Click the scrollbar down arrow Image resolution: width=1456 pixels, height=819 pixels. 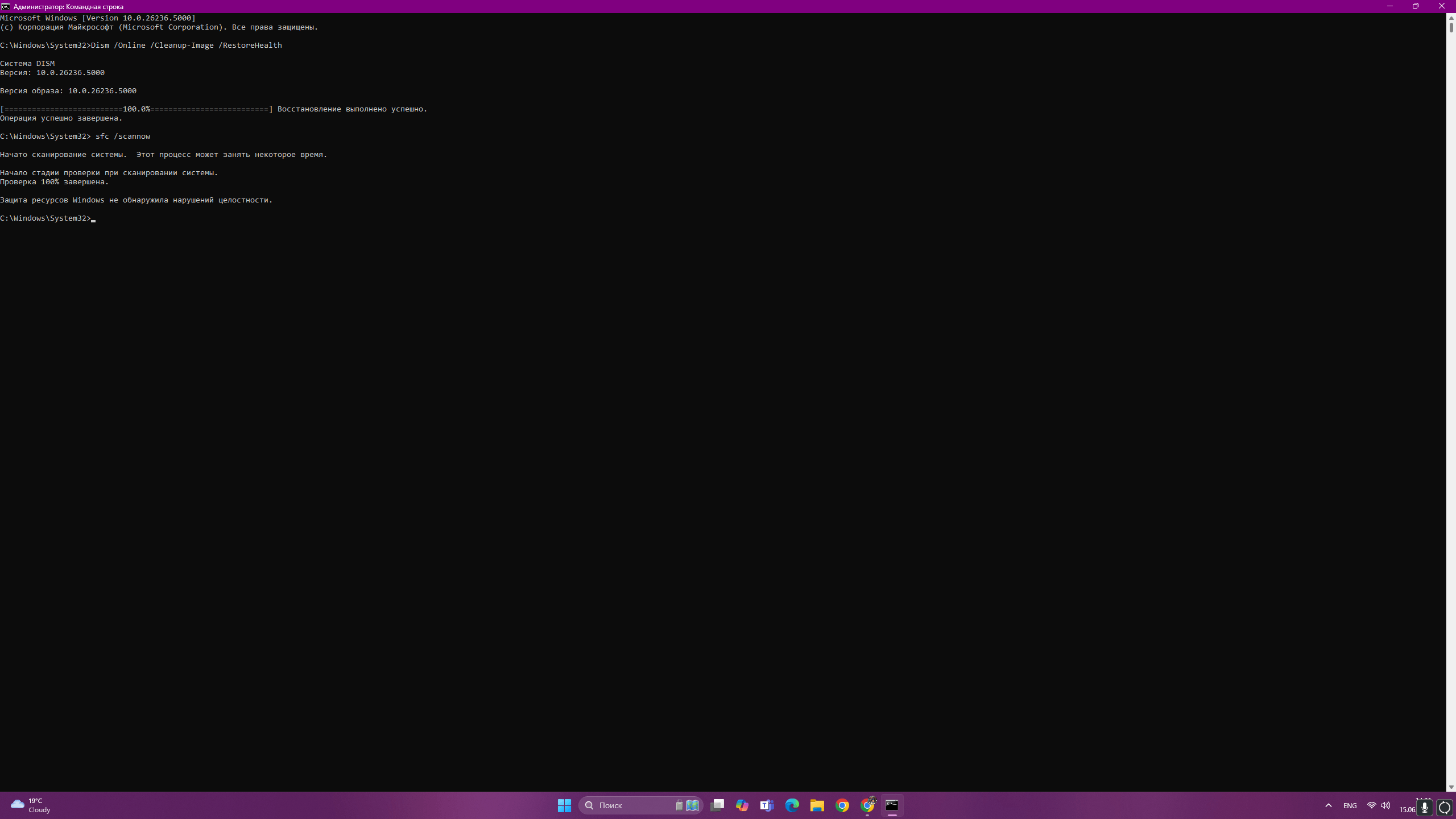pyautogui.click(x=1451, y=787)
